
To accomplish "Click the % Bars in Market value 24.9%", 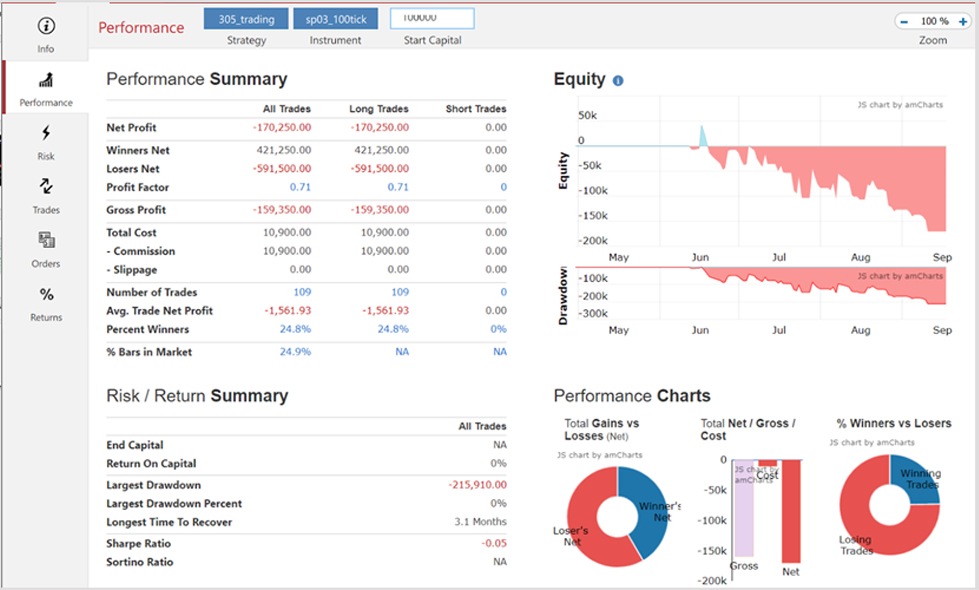I will [x=295, y=352].
